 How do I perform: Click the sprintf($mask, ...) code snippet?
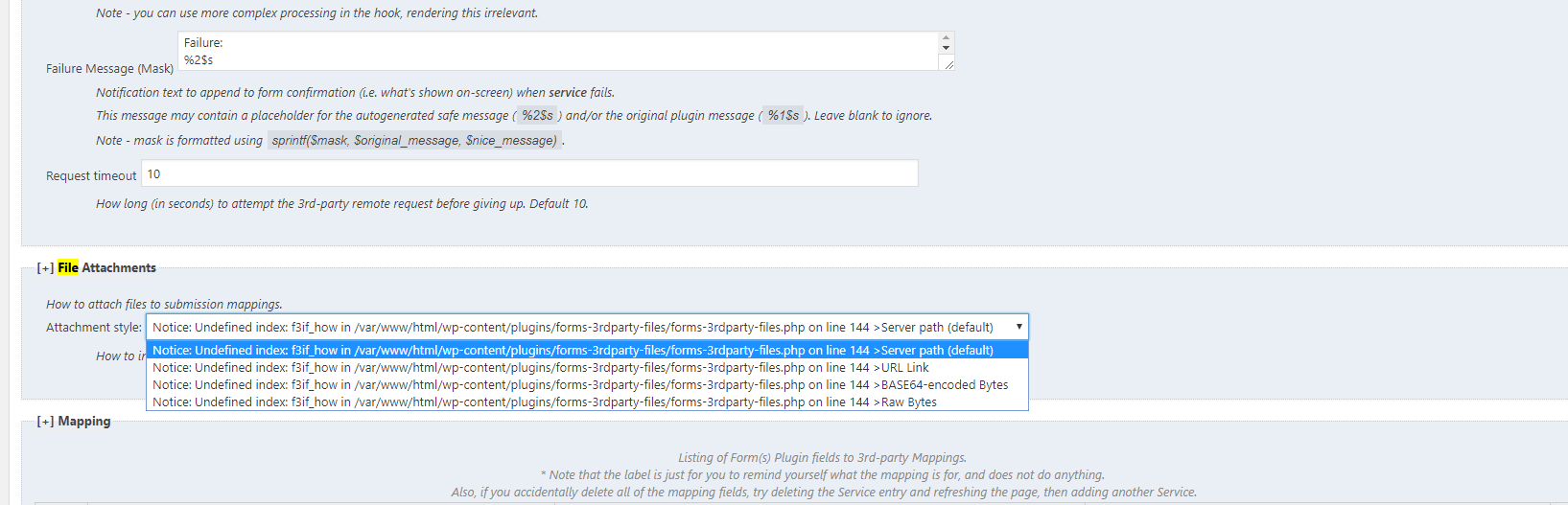point(414,140)
